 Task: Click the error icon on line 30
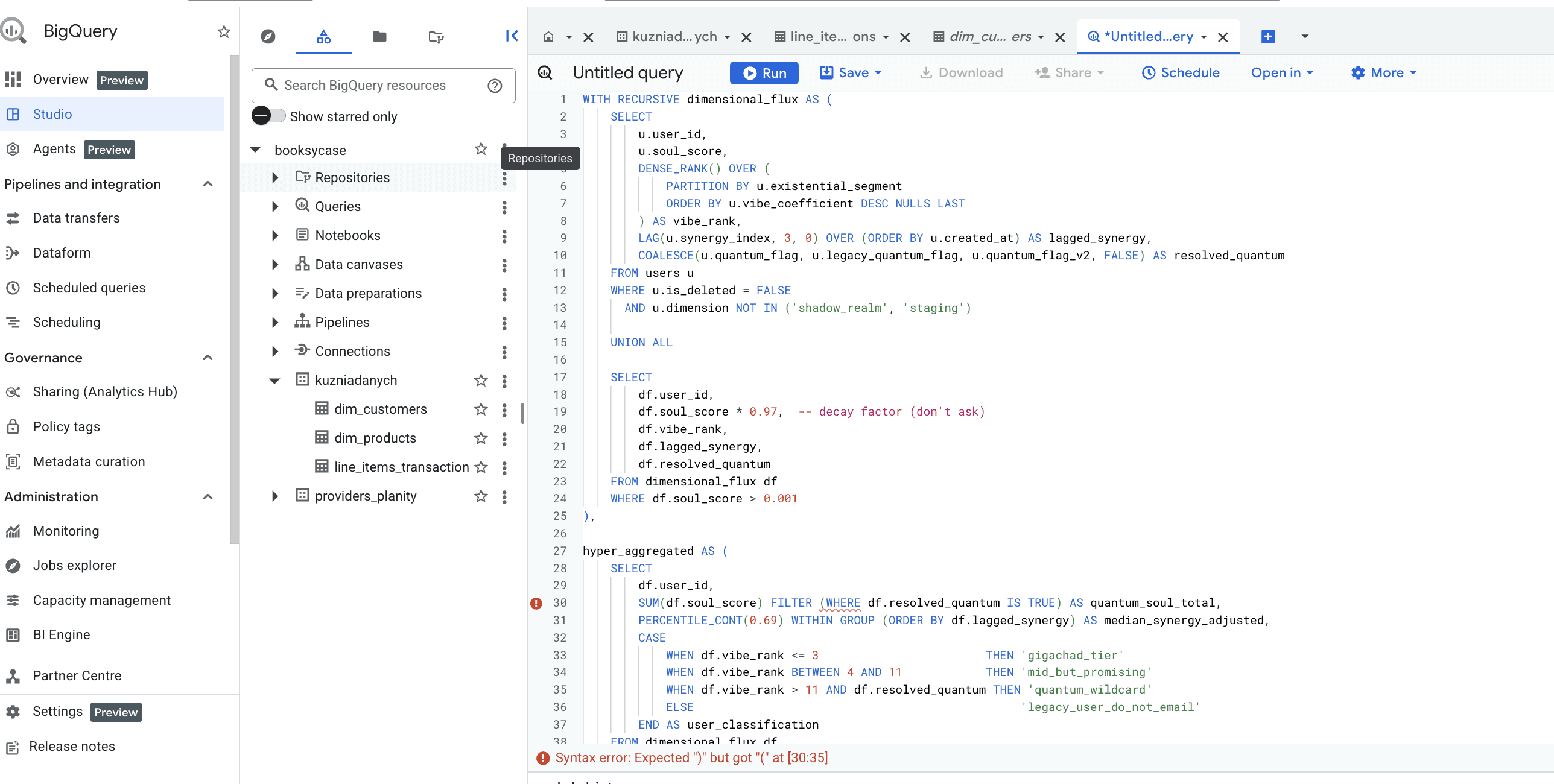536,603
